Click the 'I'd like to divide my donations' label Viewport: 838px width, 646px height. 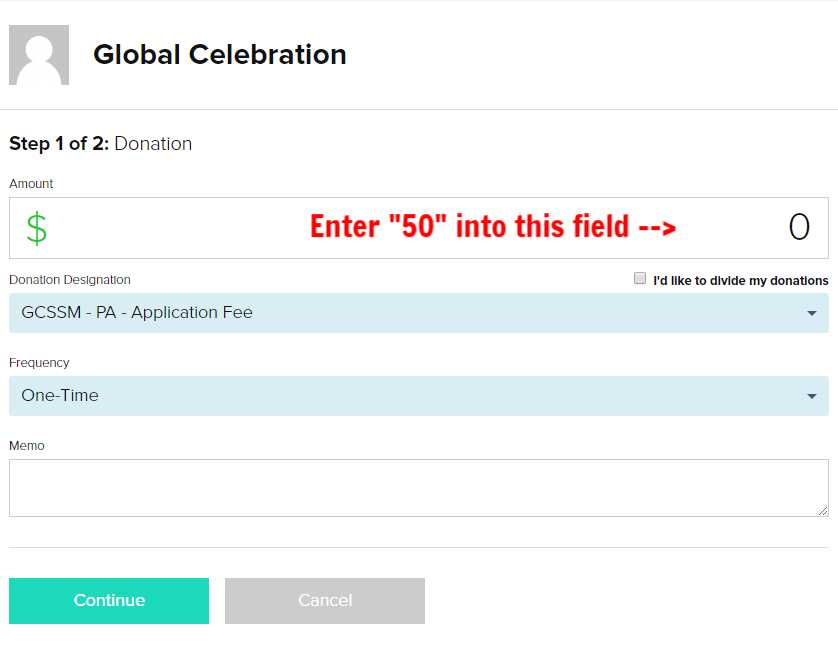(x=740, y=281)
